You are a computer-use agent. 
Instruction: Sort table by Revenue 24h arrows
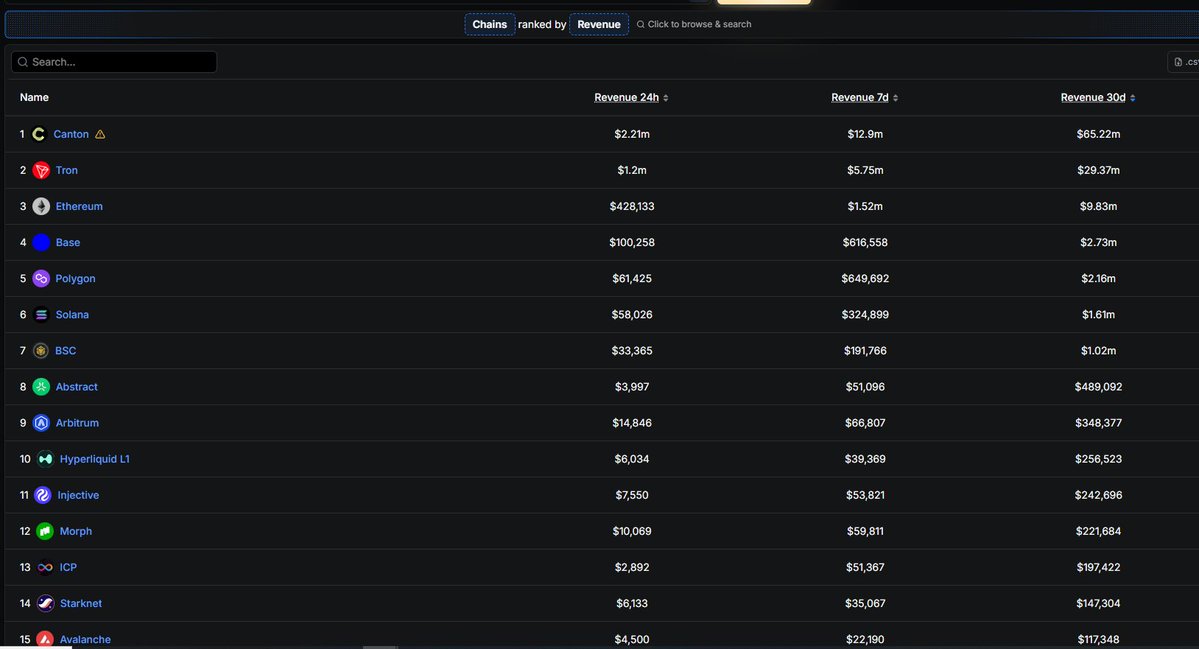pyautogui.click(x=666, y=98)
